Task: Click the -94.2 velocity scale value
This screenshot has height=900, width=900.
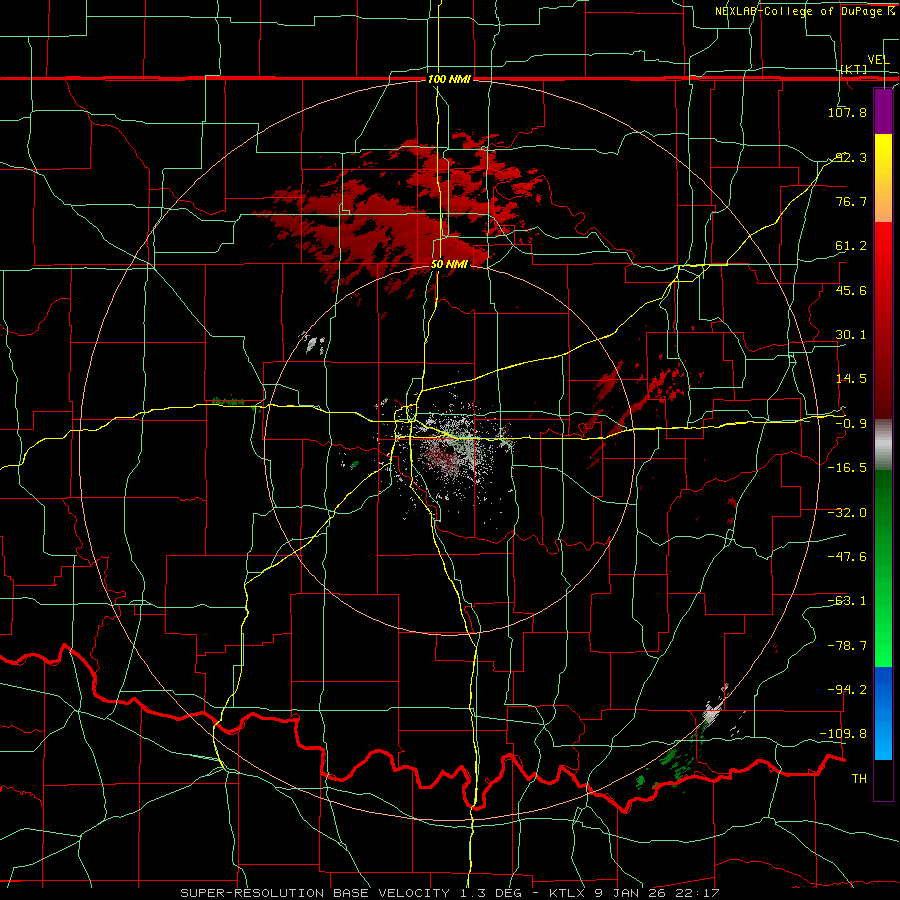Action: [847, 690]
